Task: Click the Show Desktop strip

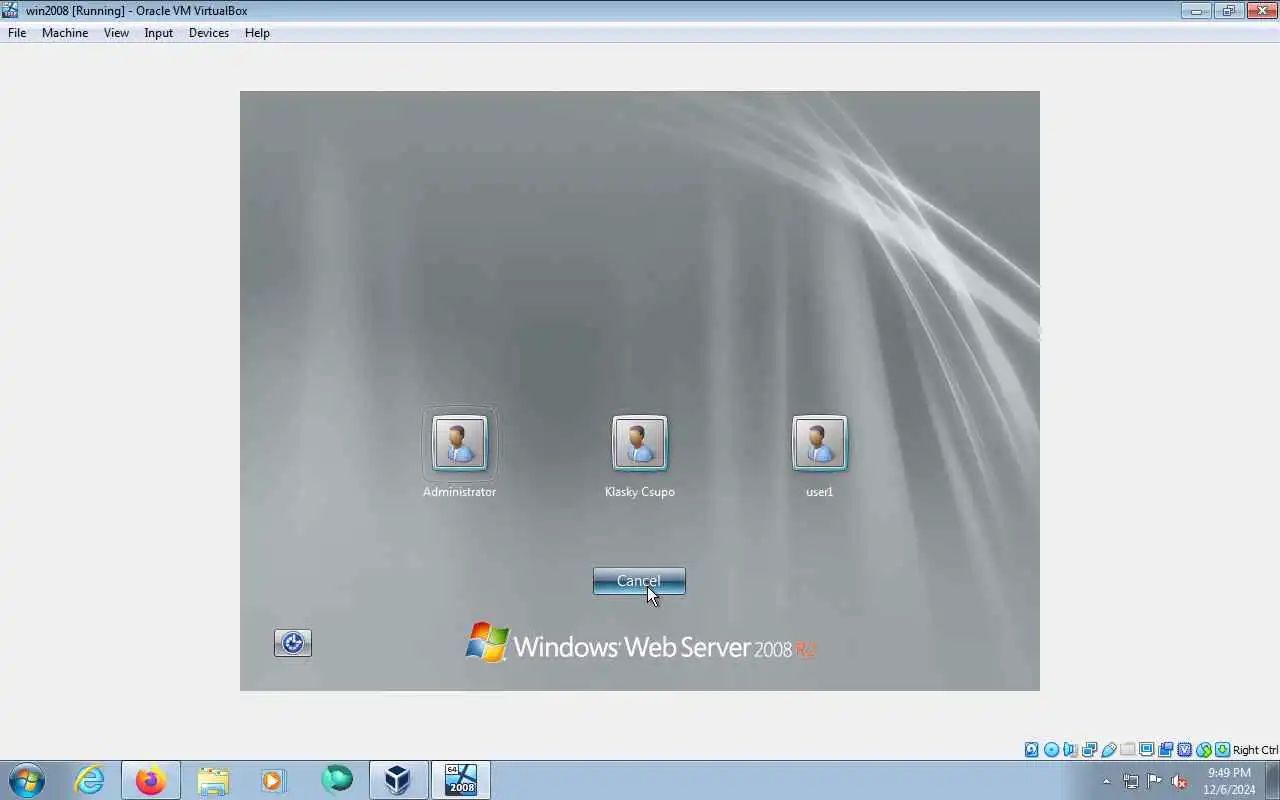Action: tap(1273, 780)
